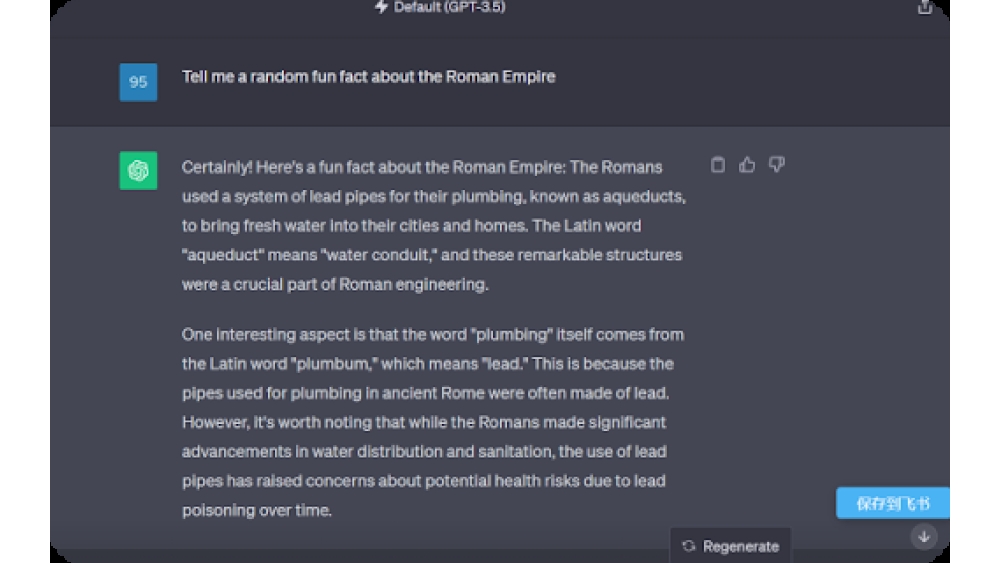
Task: Click the phrase "water conduit" in the response
Action: [396, 255]
